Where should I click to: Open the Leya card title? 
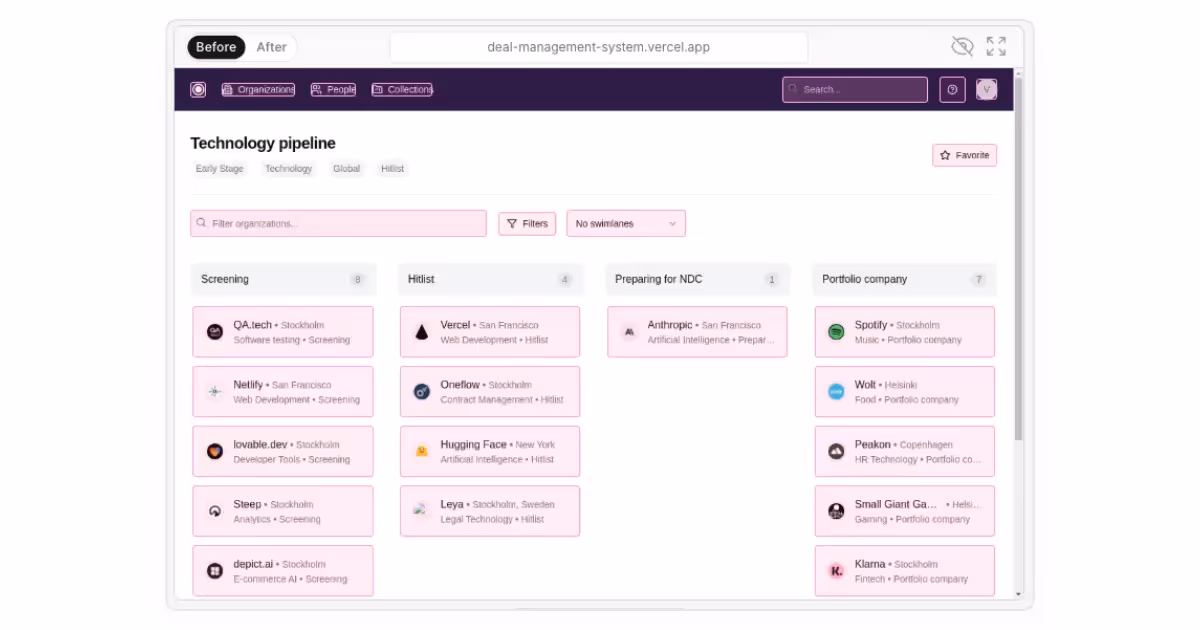[x=452, y=504]
